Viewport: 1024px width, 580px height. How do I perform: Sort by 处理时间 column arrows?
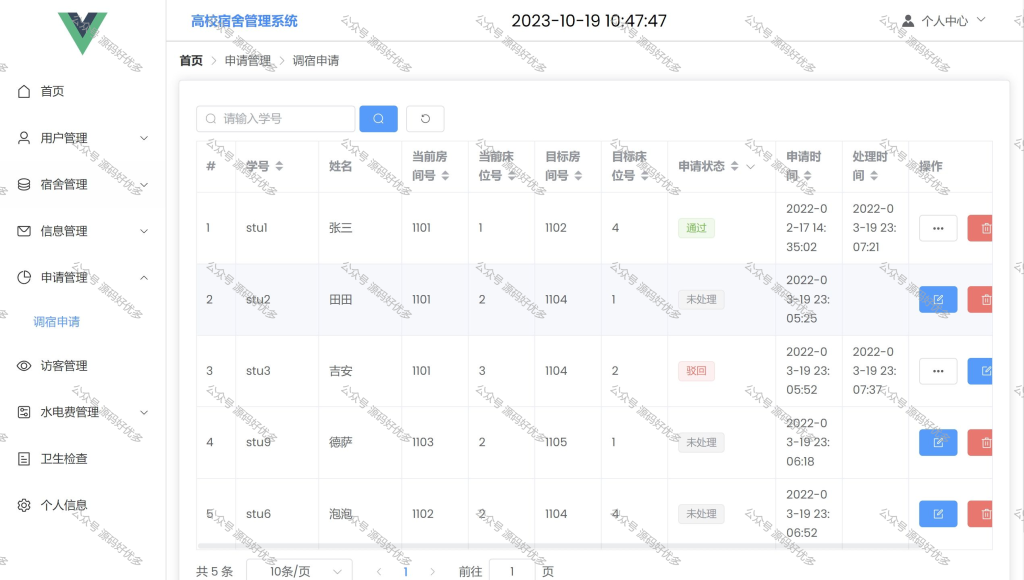(874, 175)
